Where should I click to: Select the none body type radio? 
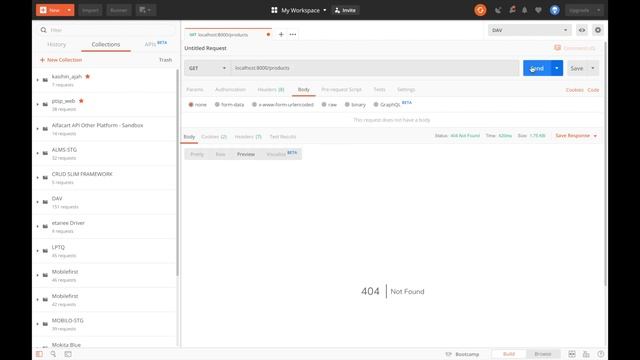tap(191, 104)
